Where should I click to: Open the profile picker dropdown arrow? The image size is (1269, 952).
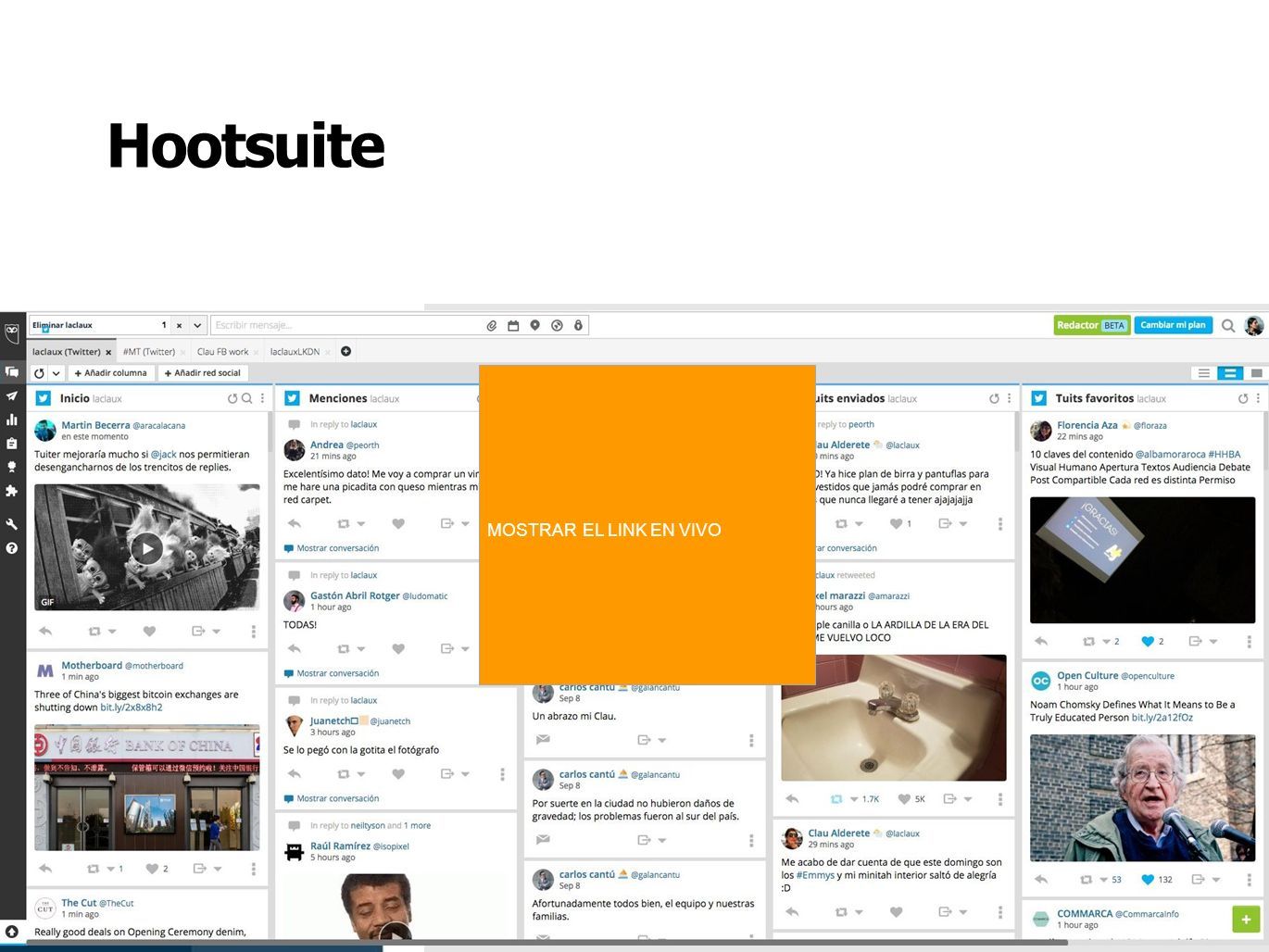click(x=197, y=325)
